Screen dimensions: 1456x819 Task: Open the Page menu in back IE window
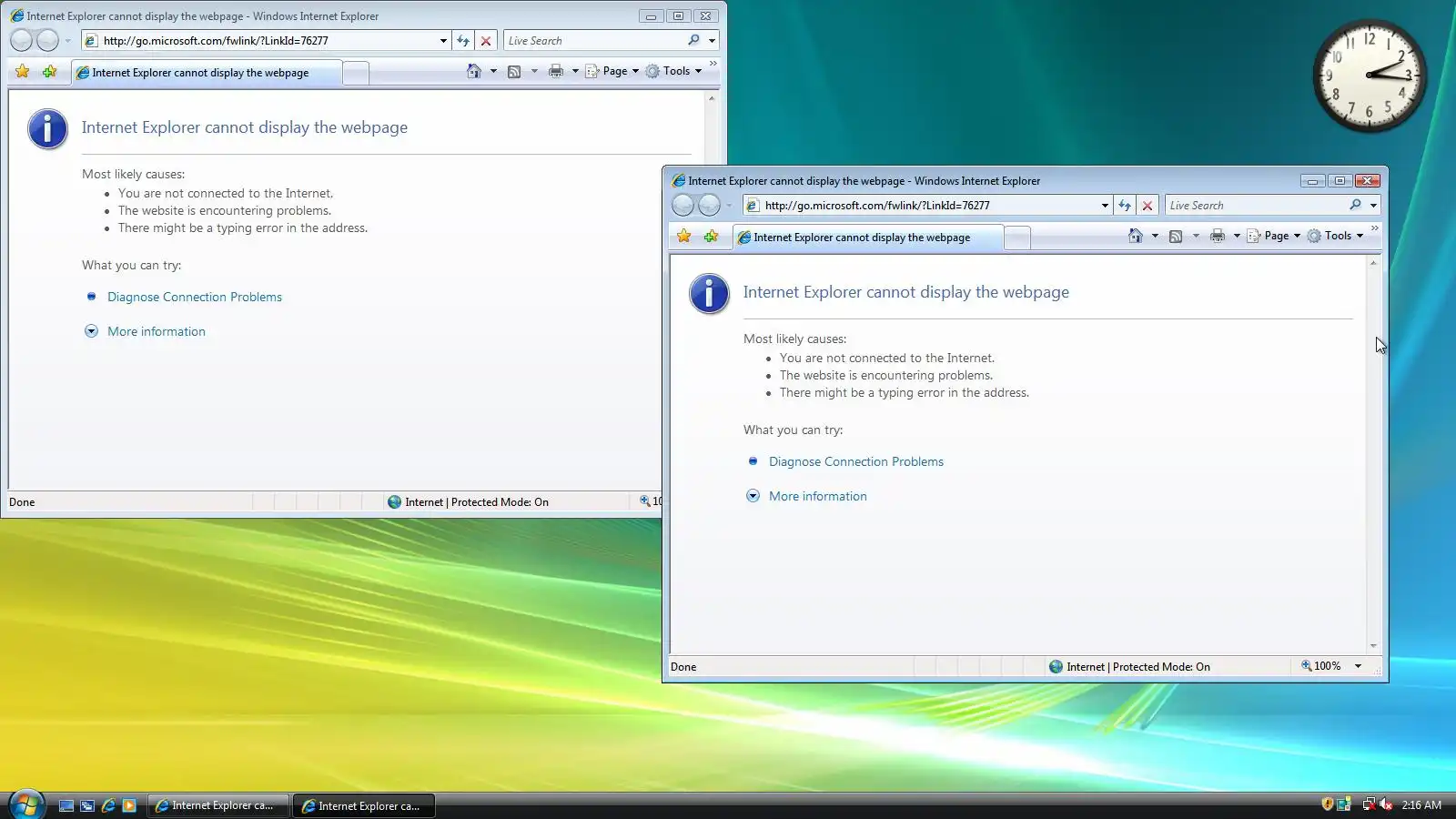[x=611, y=71]
